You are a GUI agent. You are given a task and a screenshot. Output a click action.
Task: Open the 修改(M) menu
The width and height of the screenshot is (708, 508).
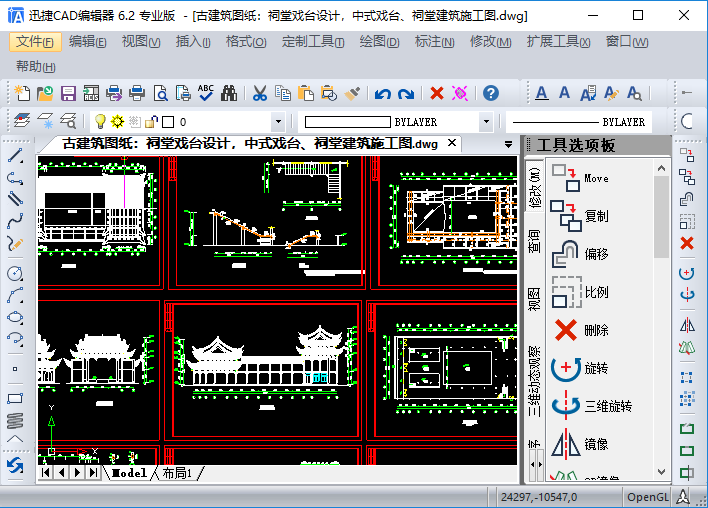coord(490,42)
